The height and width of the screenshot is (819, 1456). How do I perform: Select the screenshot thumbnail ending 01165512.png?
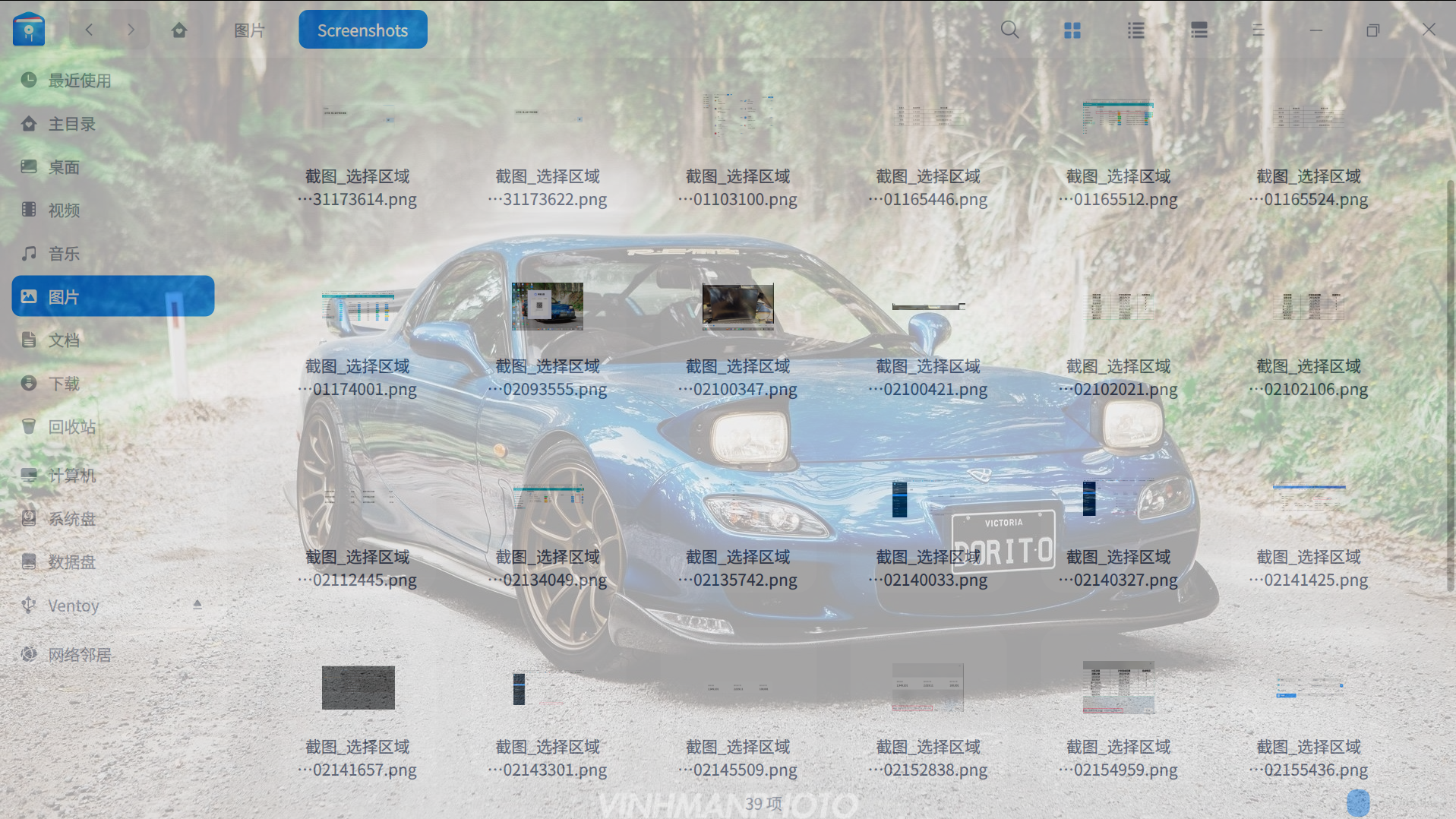click(x=1118, y=115)
